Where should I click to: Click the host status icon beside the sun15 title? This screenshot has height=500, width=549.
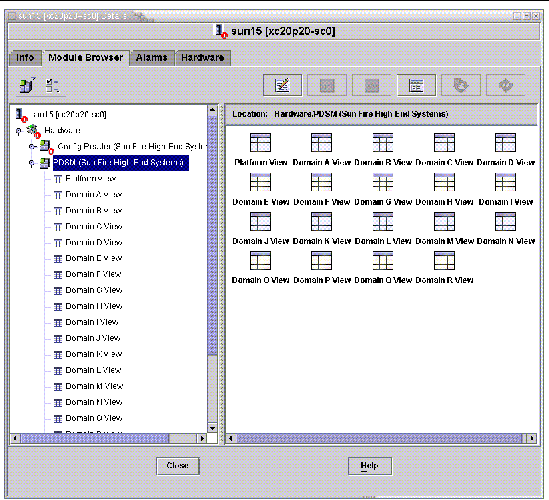221,31
